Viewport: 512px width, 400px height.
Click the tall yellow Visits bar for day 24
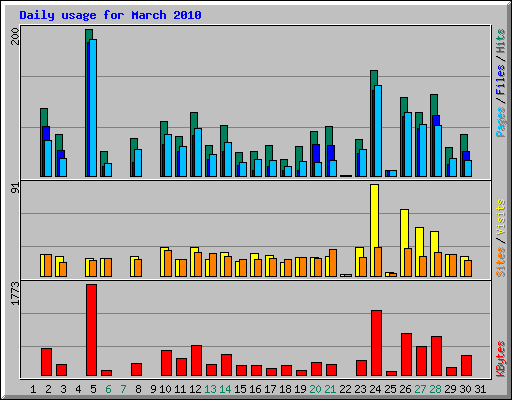374,231
